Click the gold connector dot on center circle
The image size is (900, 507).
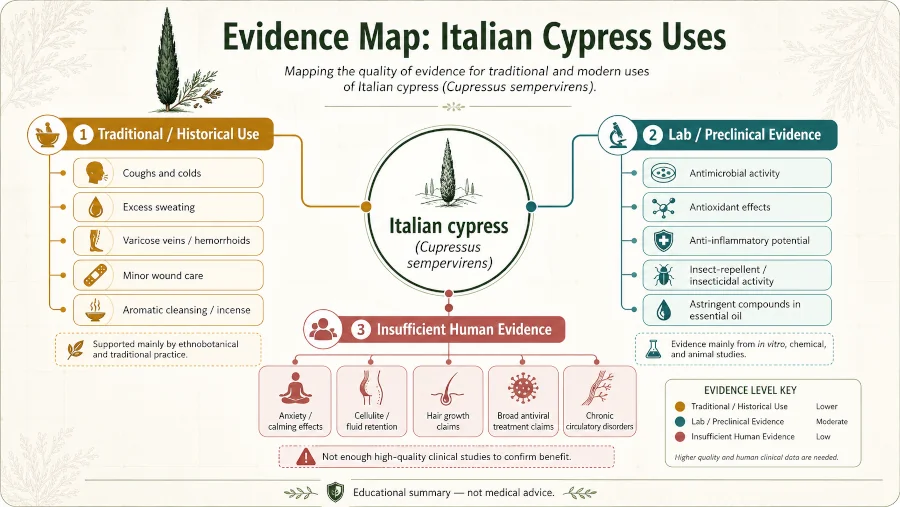(x=366, y=207)
